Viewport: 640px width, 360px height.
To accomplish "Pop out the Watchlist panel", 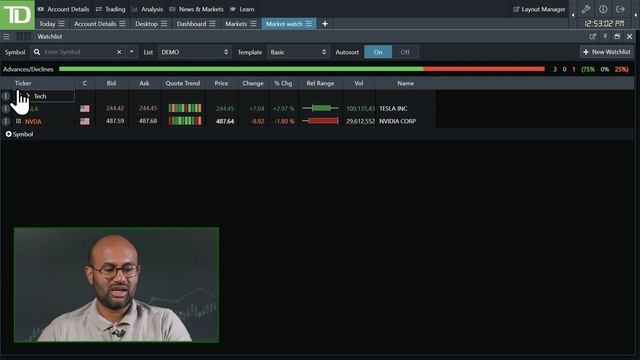I will point(593,36).
